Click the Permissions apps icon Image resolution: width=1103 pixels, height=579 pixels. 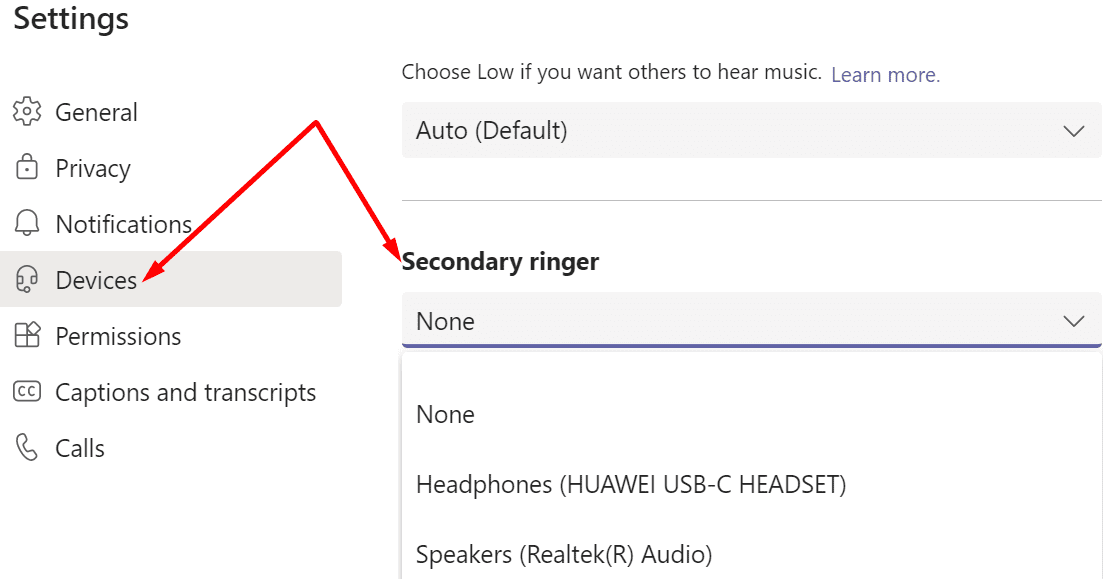(27, 335)
